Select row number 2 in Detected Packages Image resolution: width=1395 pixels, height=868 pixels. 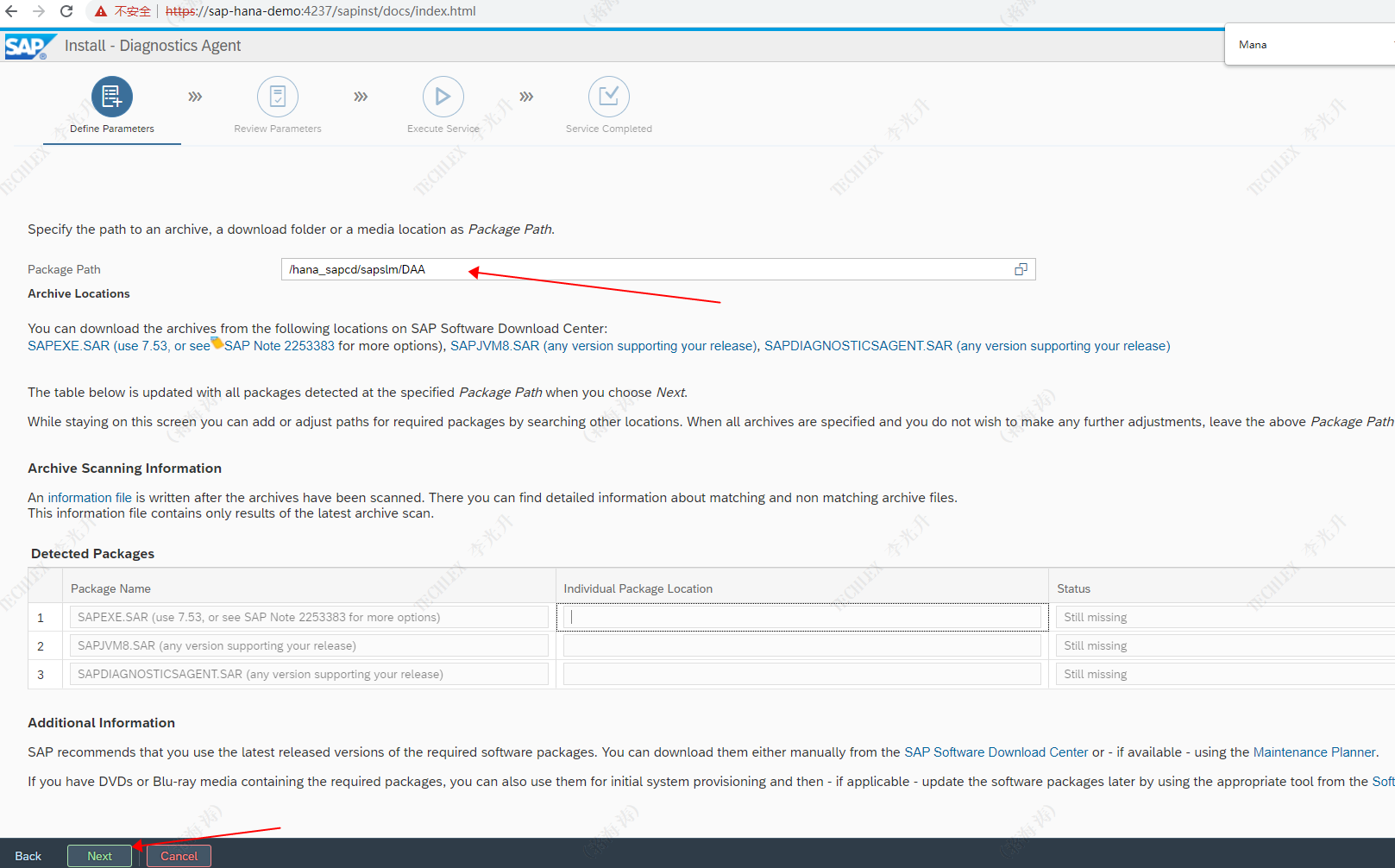point(41,646)
